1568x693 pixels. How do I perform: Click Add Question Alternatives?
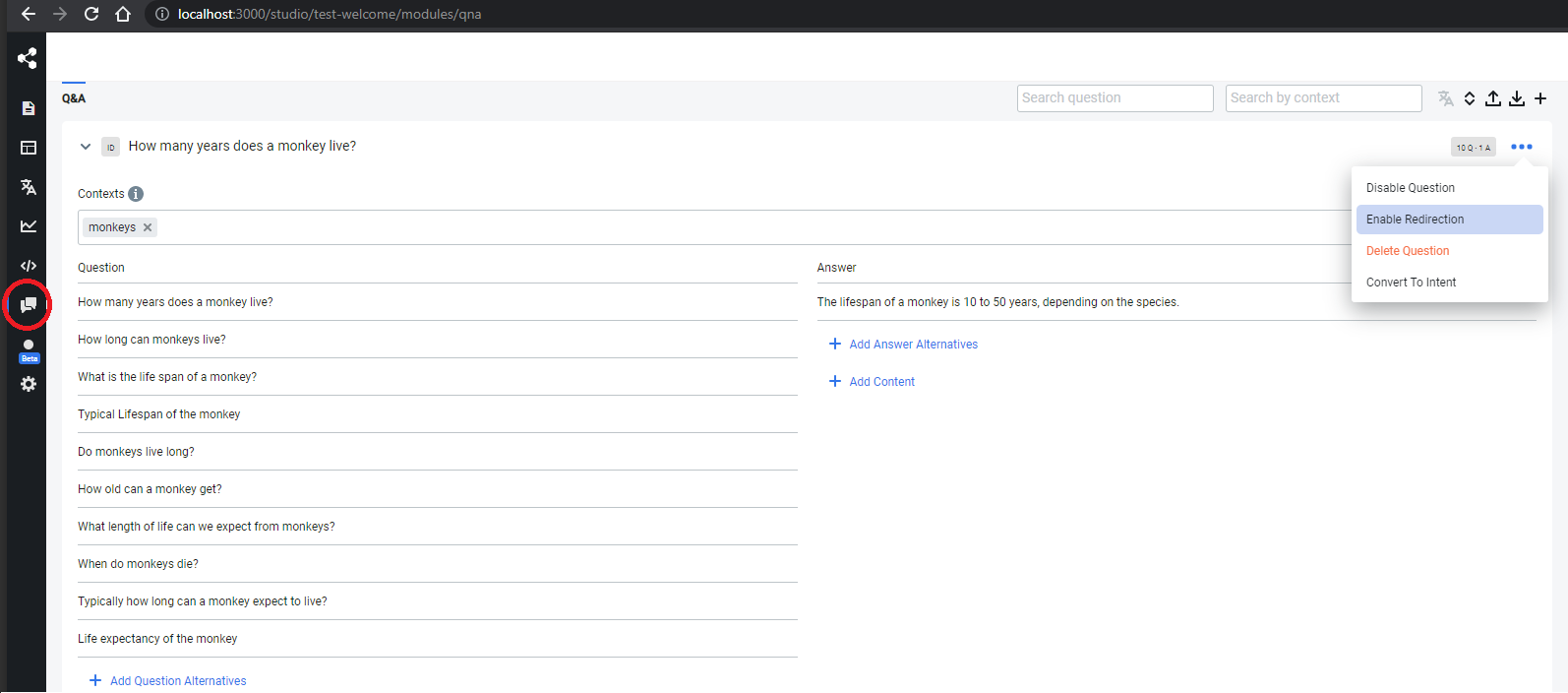[178, 681]
